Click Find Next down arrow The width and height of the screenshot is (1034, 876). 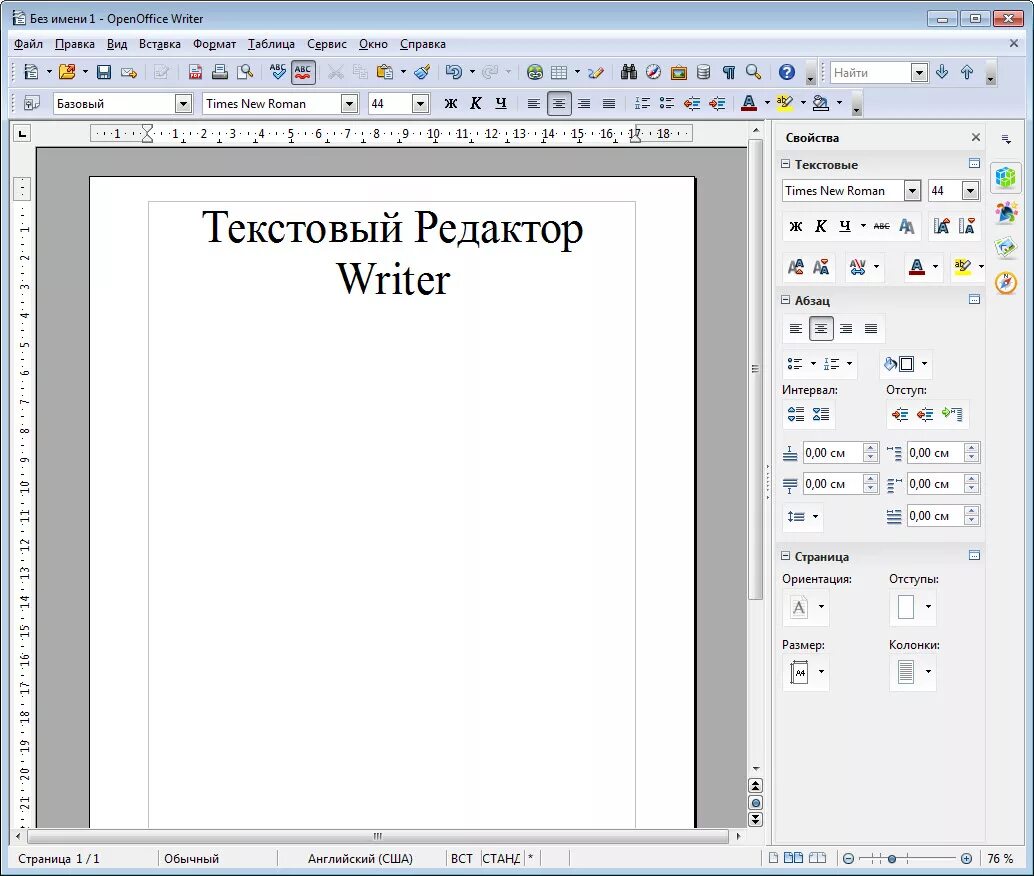(942, 72)
